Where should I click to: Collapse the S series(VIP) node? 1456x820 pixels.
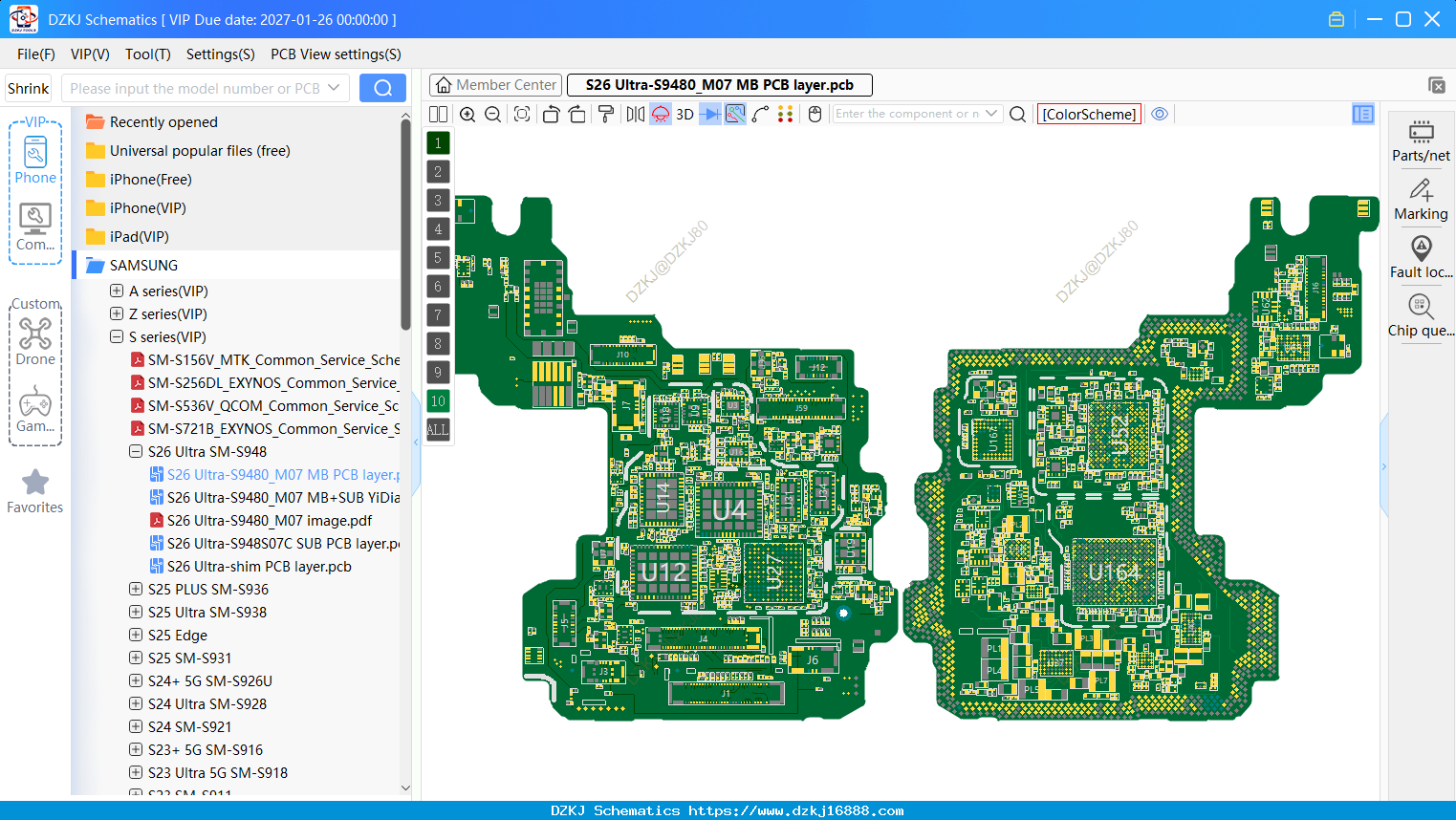[117, 336]
